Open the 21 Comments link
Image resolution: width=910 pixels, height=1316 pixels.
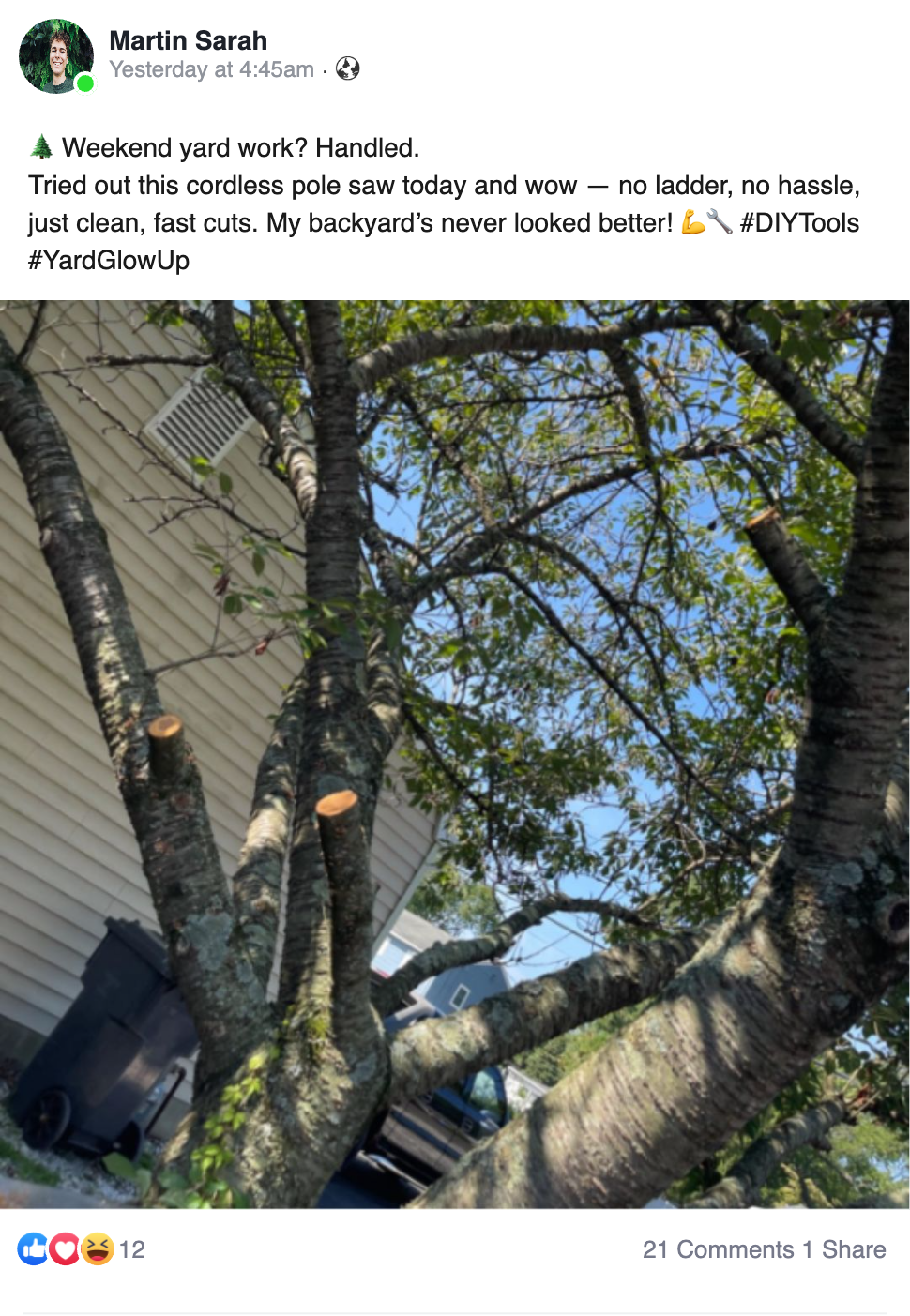719,1249
